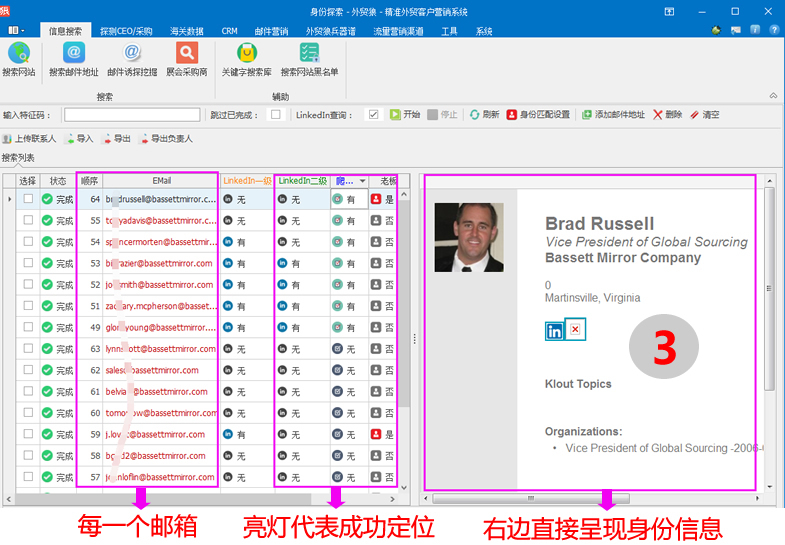Open the 流量营销渠道 tab
785x545 pixels.
(x=398, y=31)
